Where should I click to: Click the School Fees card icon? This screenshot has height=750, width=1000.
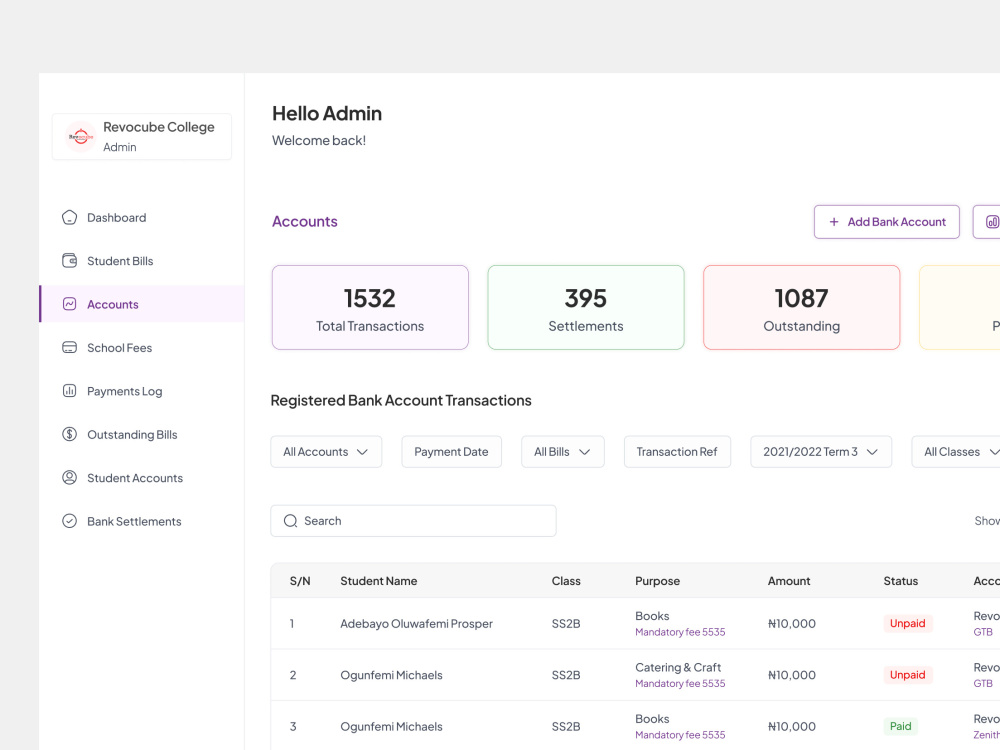[x=70, y=348]
